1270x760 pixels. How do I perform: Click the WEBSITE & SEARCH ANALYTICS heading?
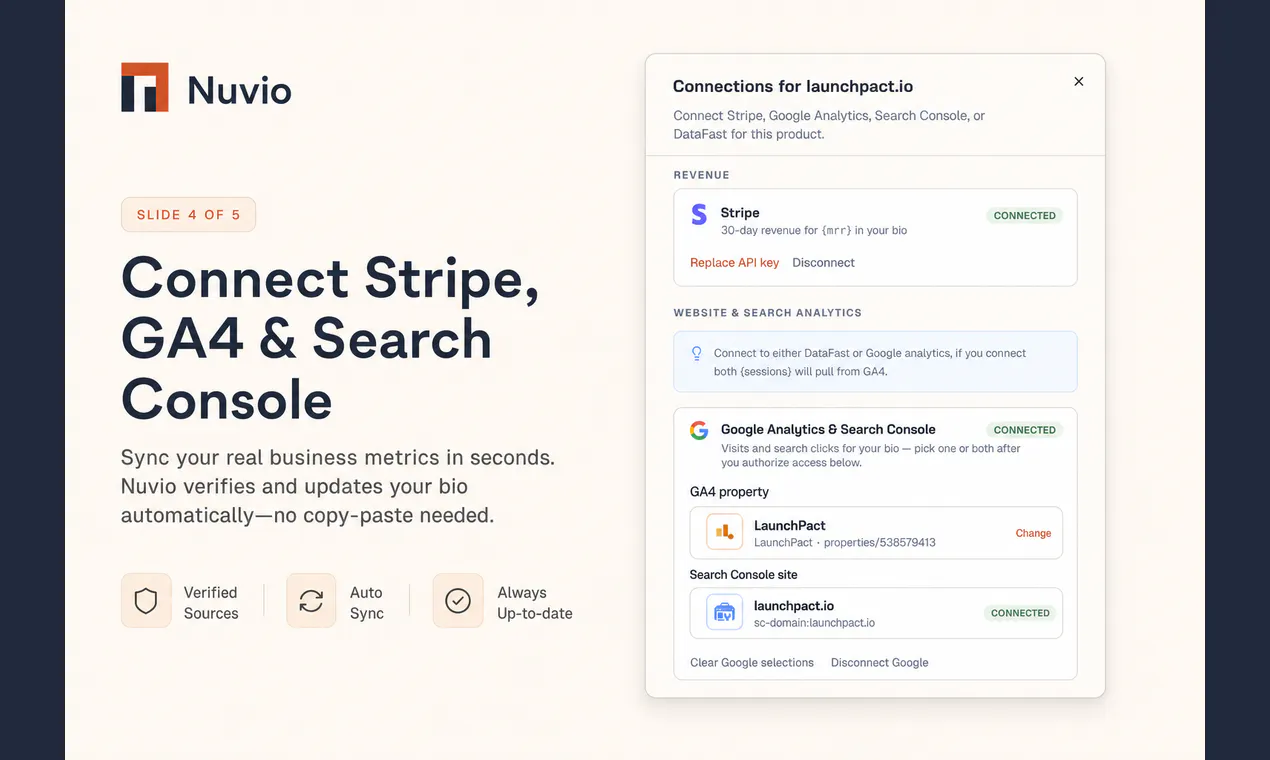pyautogui.click(x=767, y=313)
